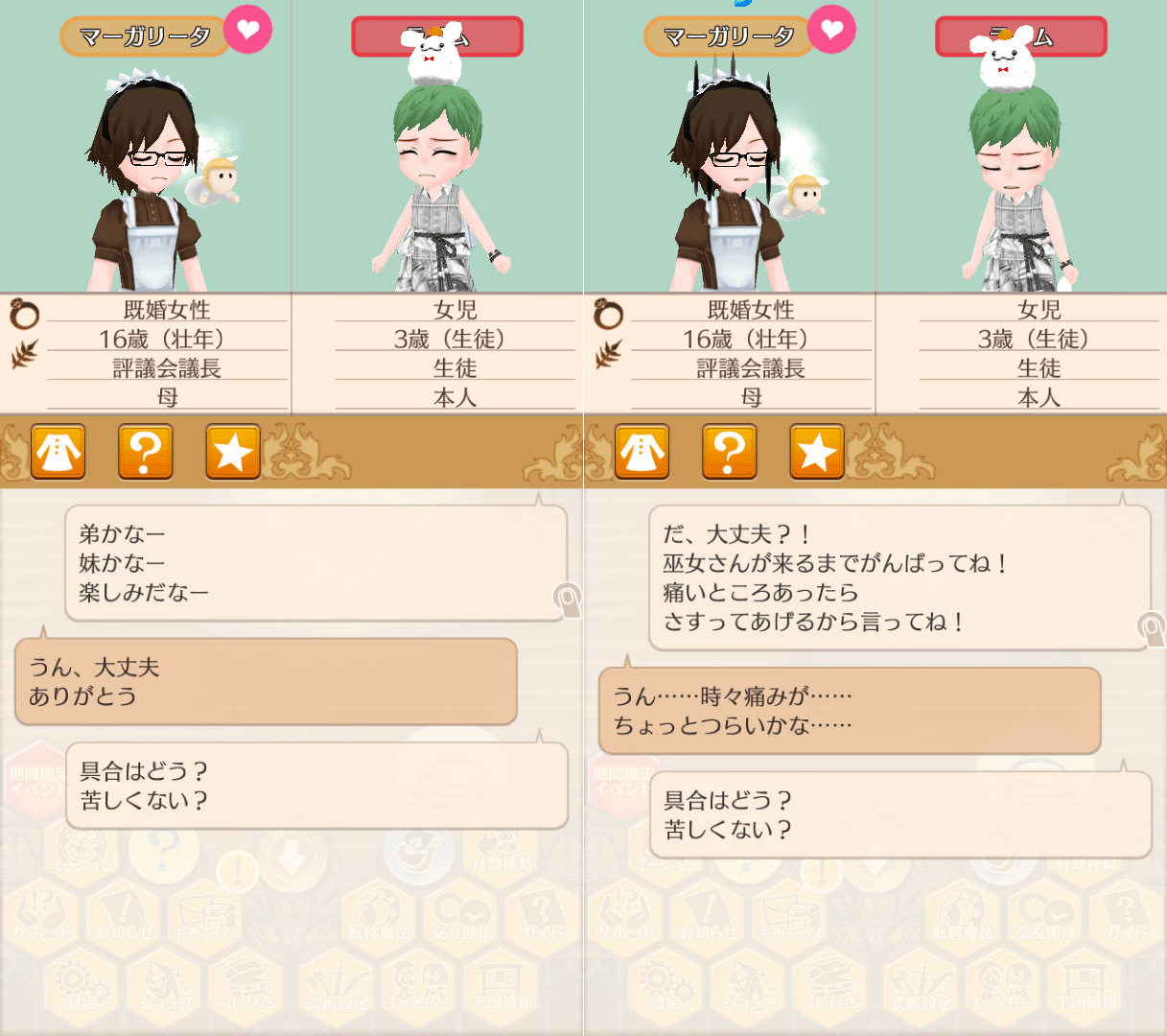
Task: Toggle the pink heart beside マーガリータ in the left screen
Action: point(248,30)
